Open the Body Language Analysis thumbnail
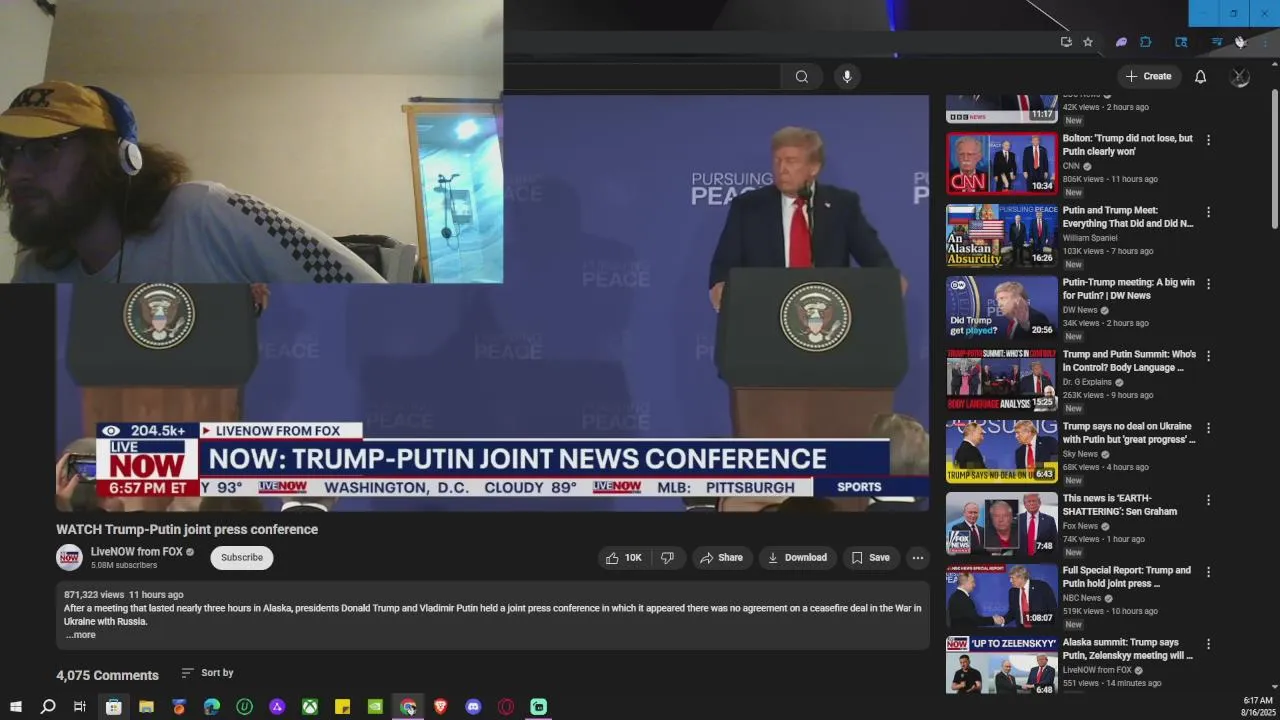 [x=1001, y=380]
